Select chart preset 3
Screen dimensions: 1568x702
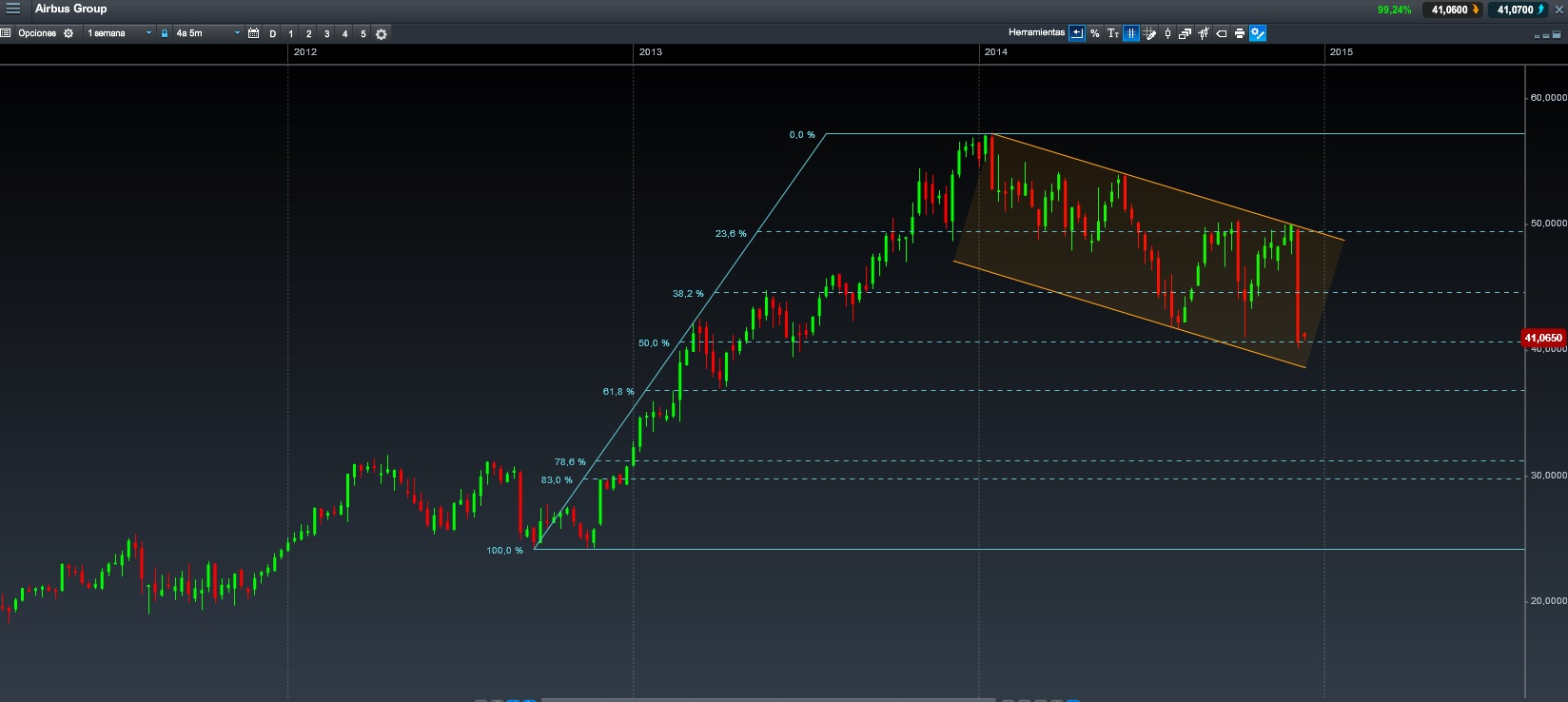(327, 34)
